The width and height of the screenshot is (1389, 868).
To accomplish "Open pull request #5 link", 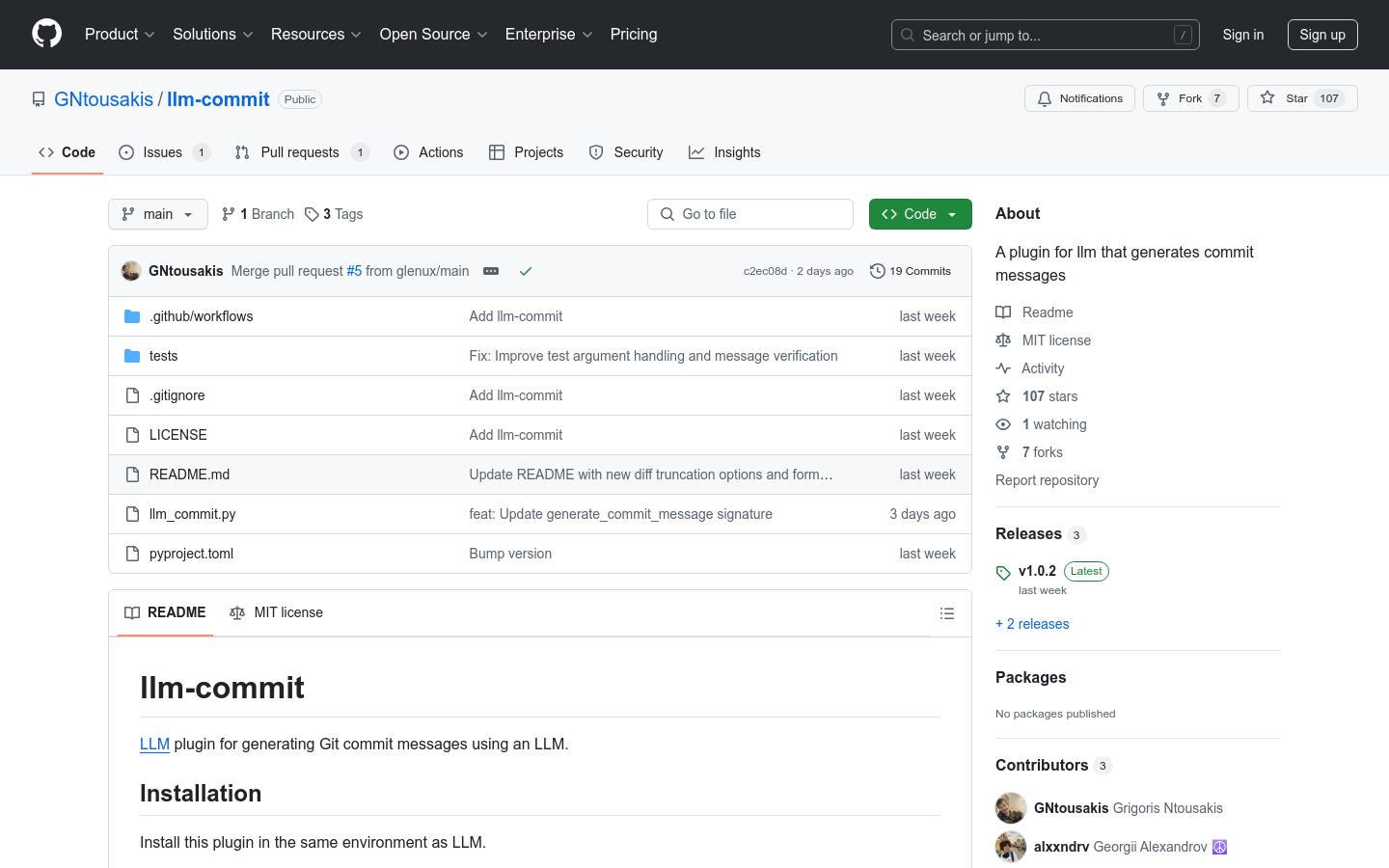I will pos(357,271).
